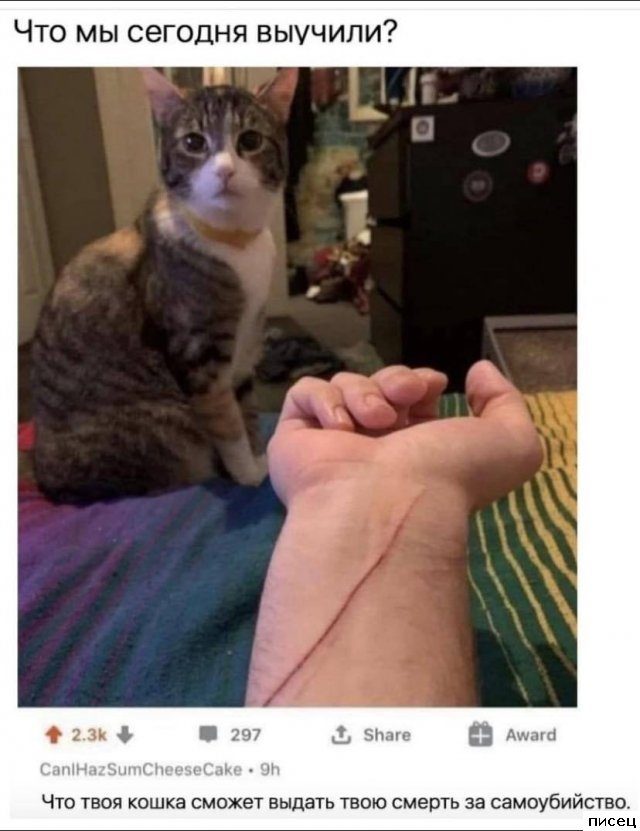The image size is (640, 831).
Task: Upvote the post with the orange arrow
Action: [x=52, y=735]
